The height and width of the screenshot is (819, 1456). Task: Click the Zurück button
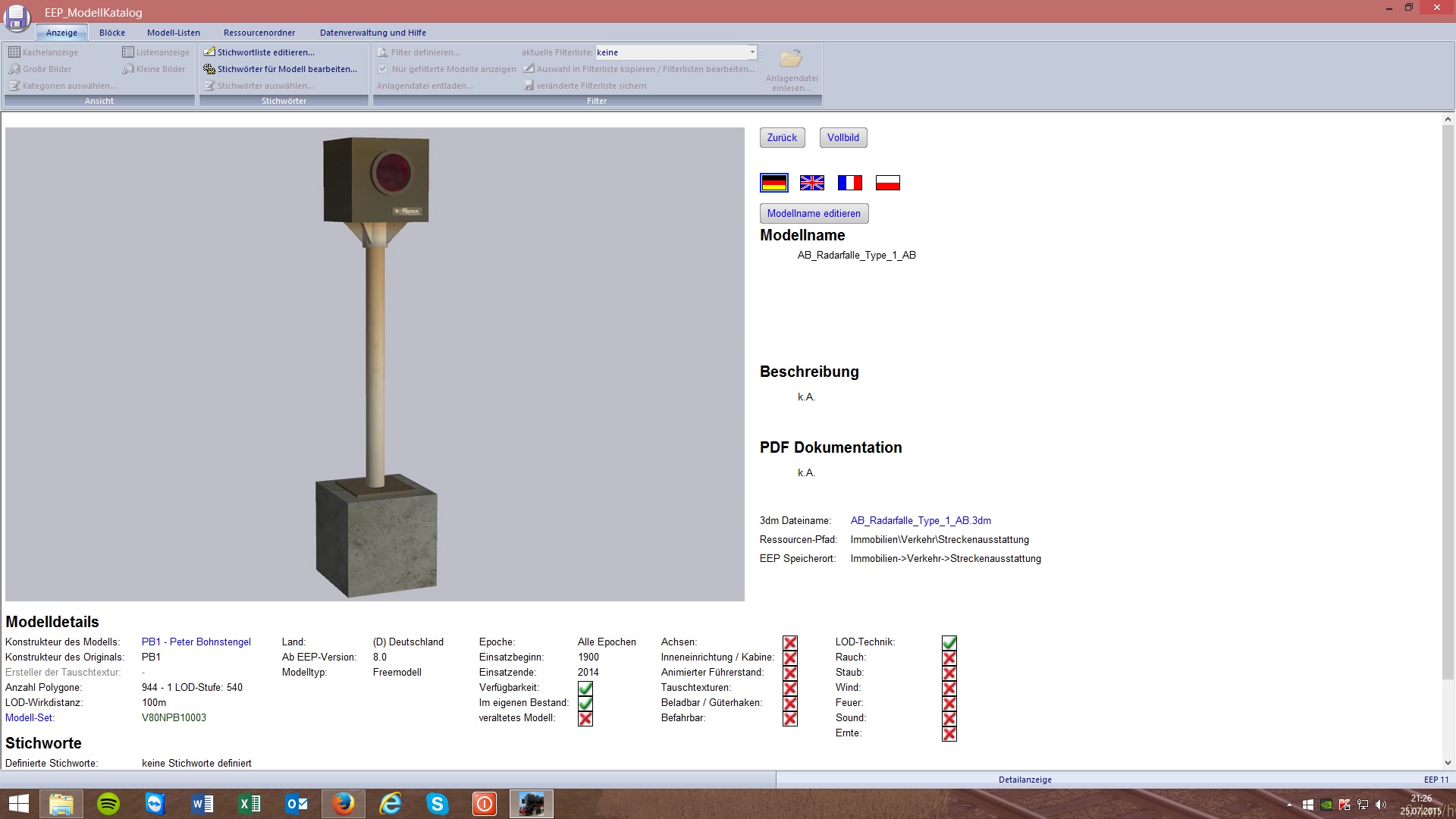tap(781, 138)
